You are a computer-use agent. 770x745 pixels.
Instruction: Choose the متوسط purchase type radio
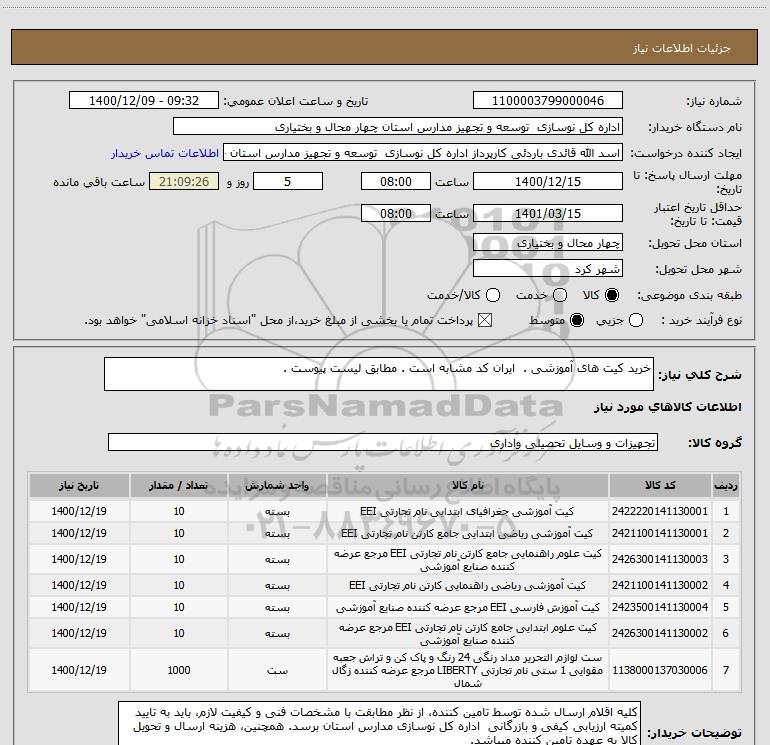point(577,320)
